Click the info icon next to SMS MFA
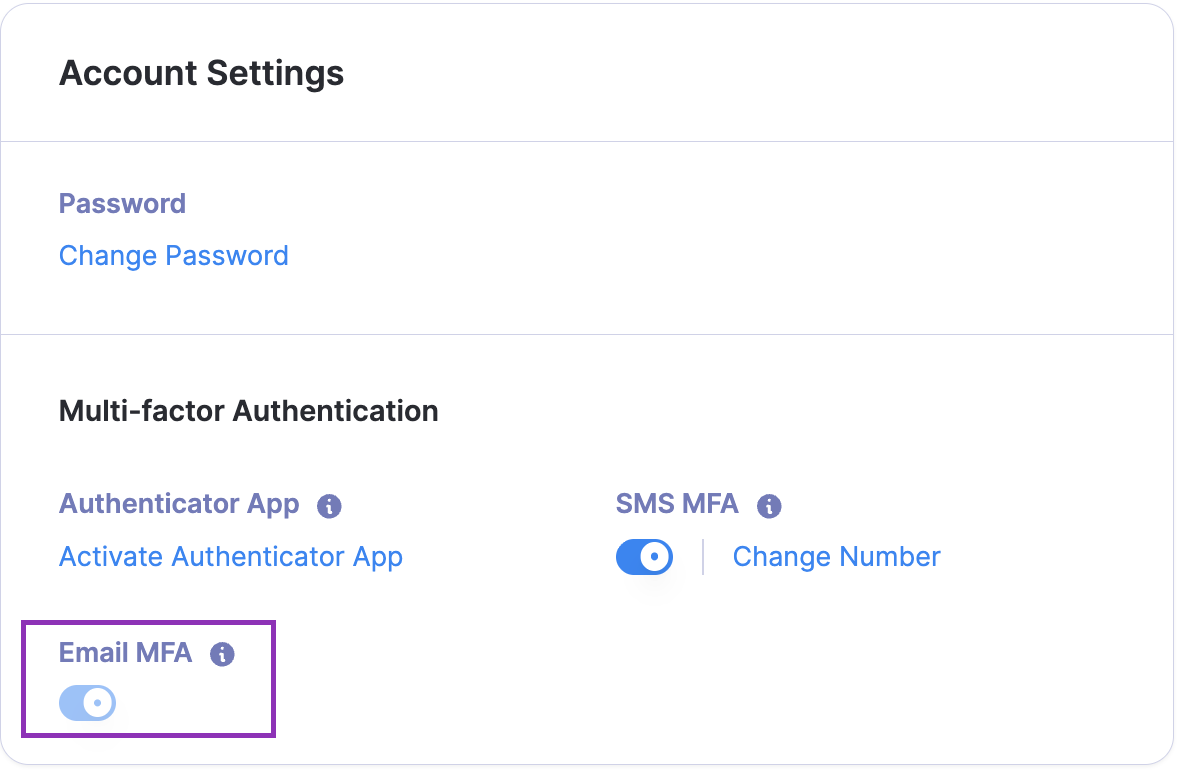Screen dimensions: 1188x772 (769, 506)
